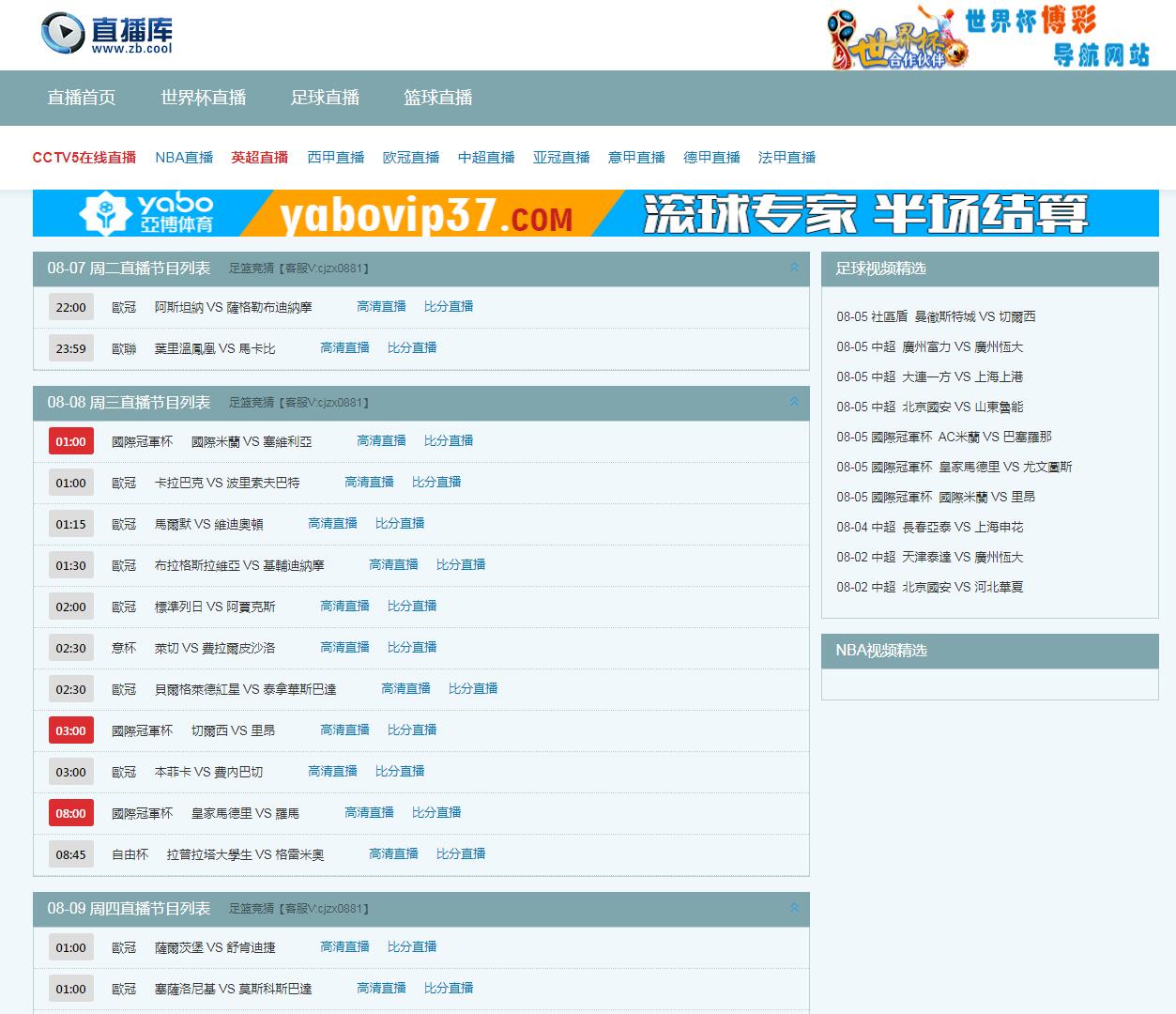
Task: Open CCTV5在线直播 link
Action: [x=84, y=158]
